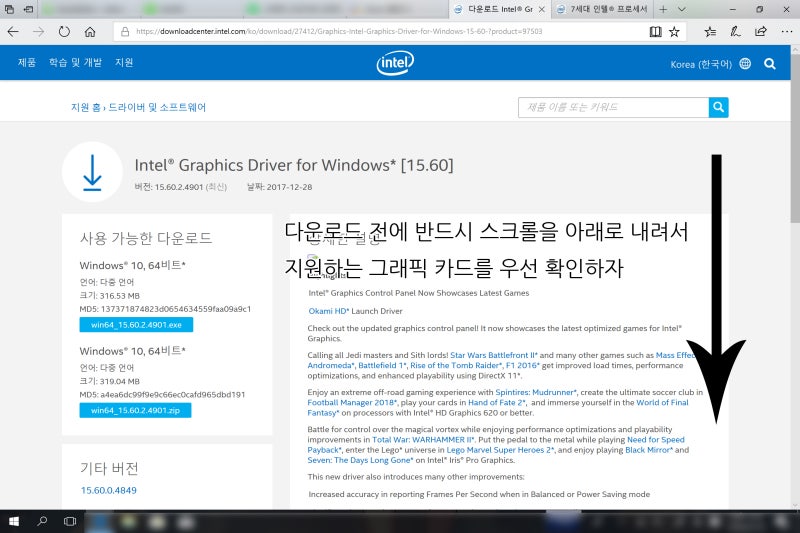Click the blue search submit button

coord(718,107)
